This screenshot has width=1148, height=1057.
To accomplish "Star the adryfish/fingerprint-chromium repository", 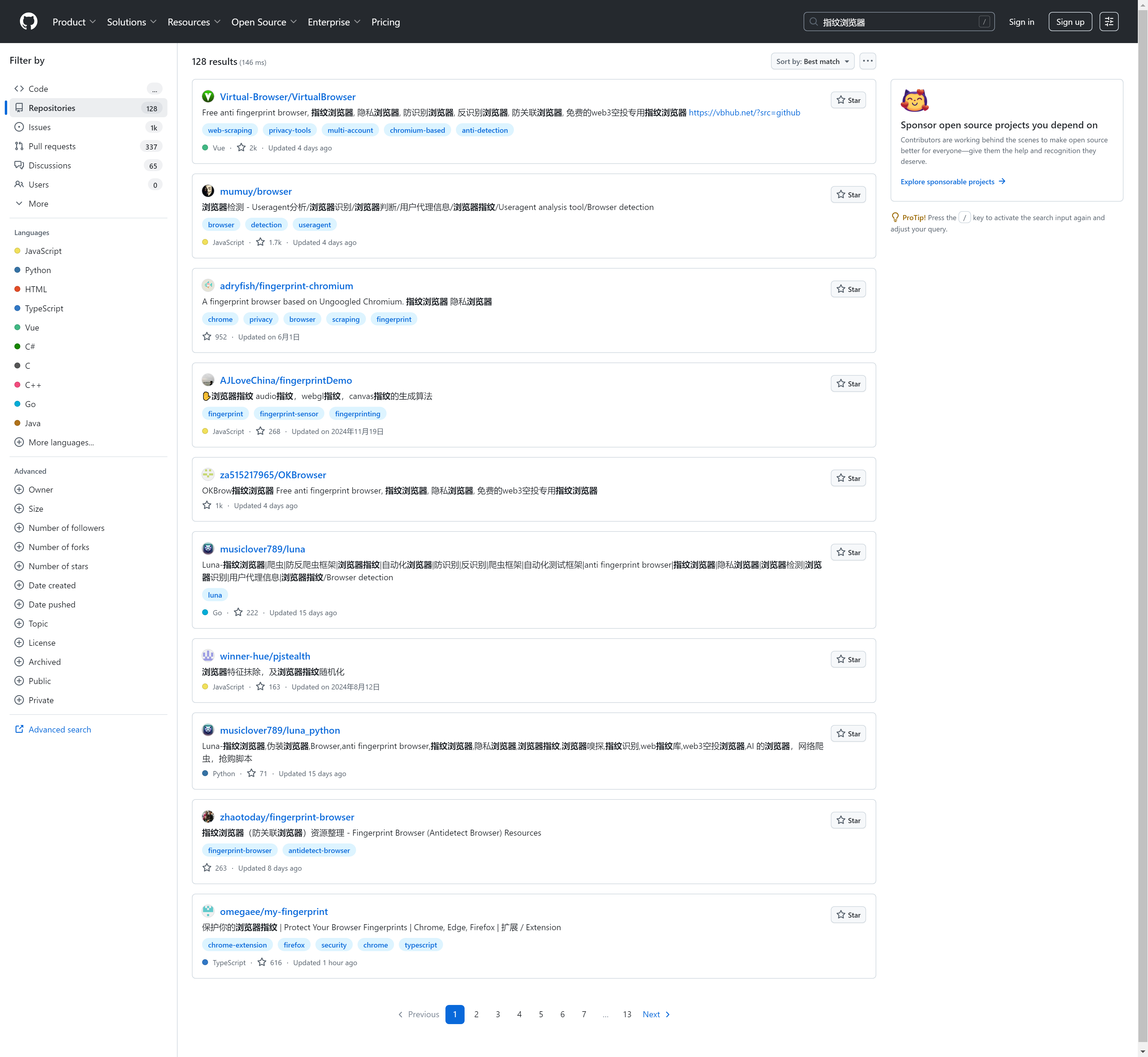I will (x=848, y=290).
